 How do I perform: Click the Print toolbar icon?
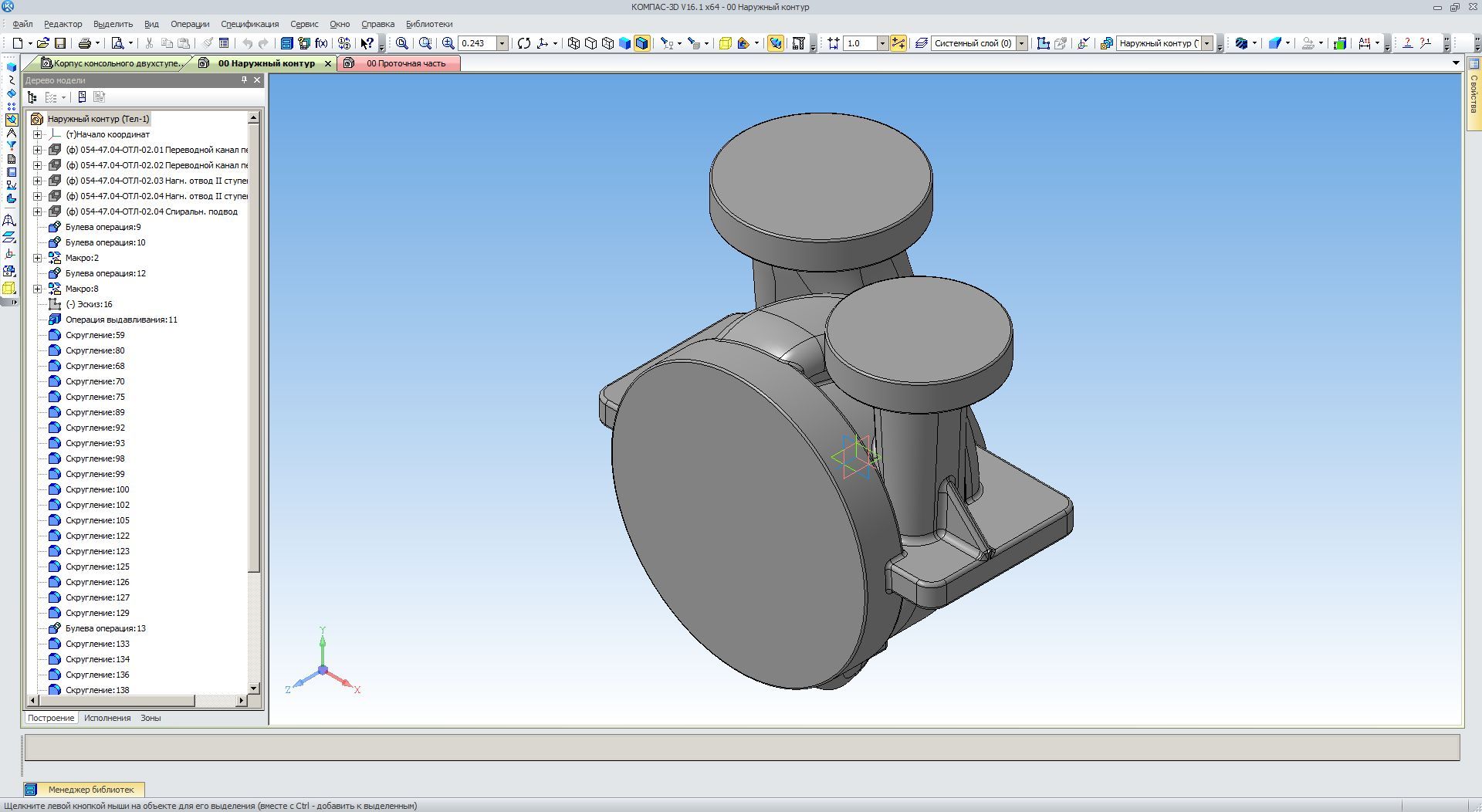(85, 43)
